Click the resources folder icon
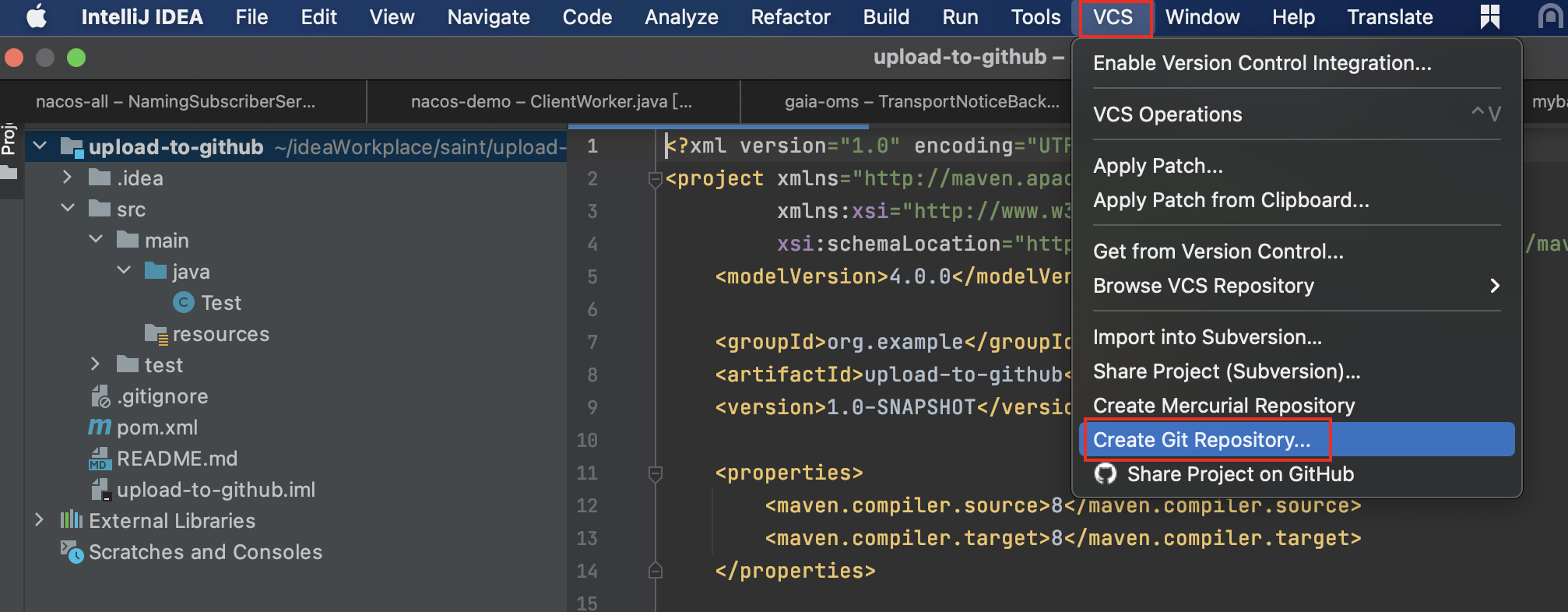Image resolution: width=1568 pixels, height=612 pixels. [156, 335]
